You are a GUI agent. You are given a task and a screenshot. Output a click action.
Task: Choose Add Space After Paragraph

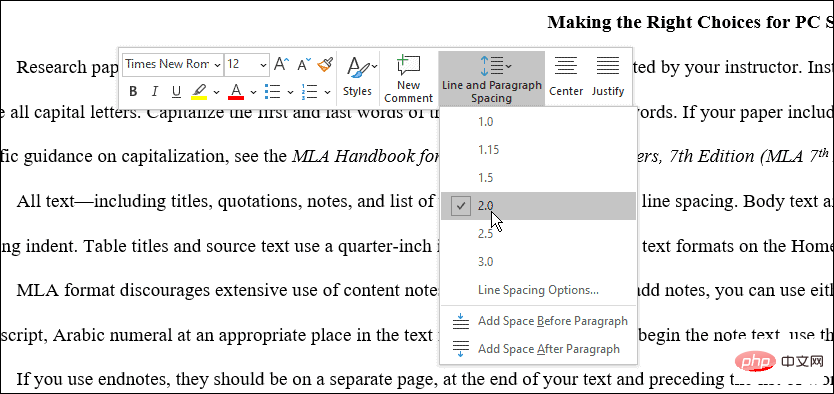pyautogui.click(x=538, y=349)
